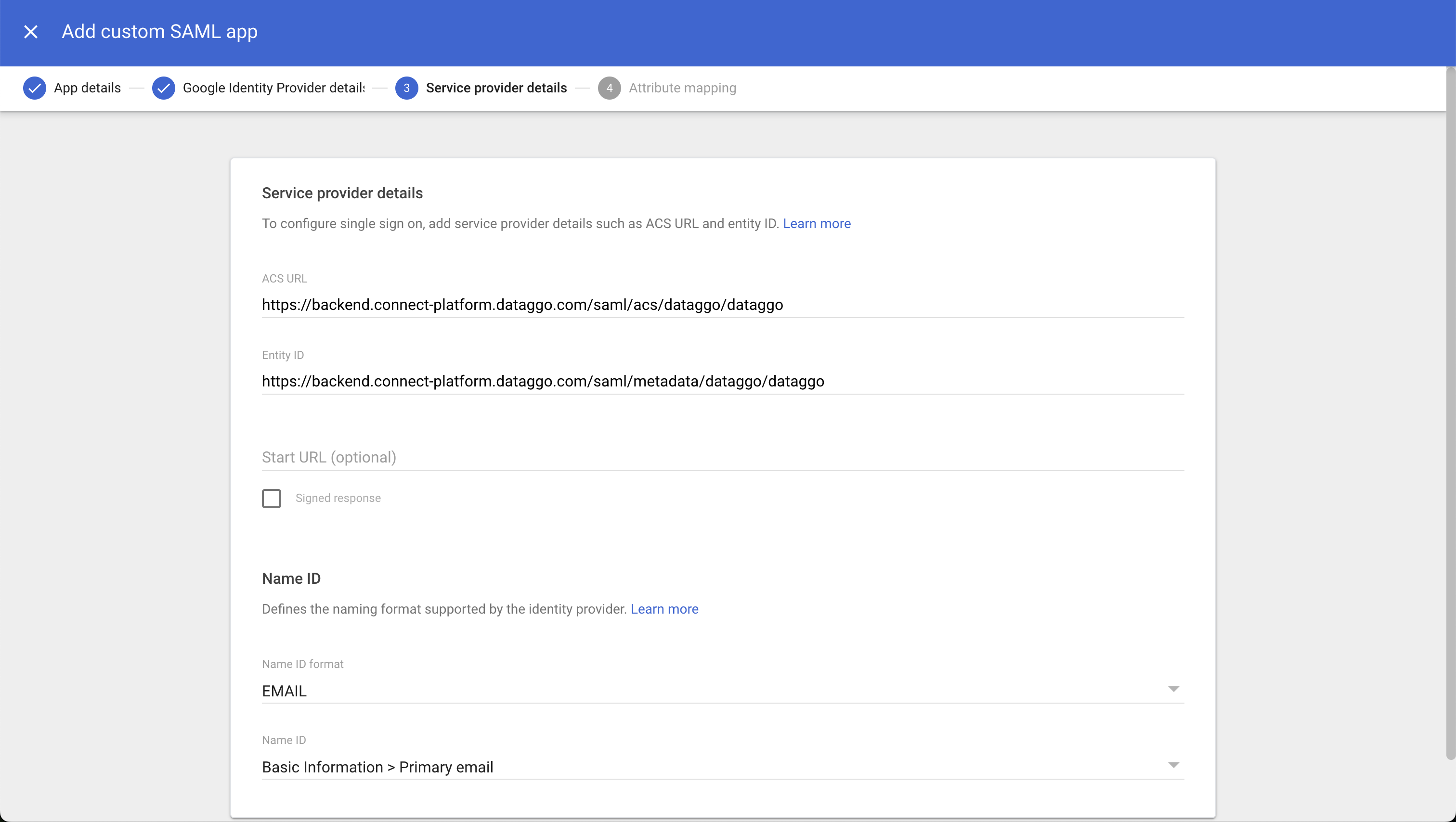The height and width of the screenshot is (822, 1456).
Task: Click the Name ID format dropdown arrow
Action: coord(1174,689)
